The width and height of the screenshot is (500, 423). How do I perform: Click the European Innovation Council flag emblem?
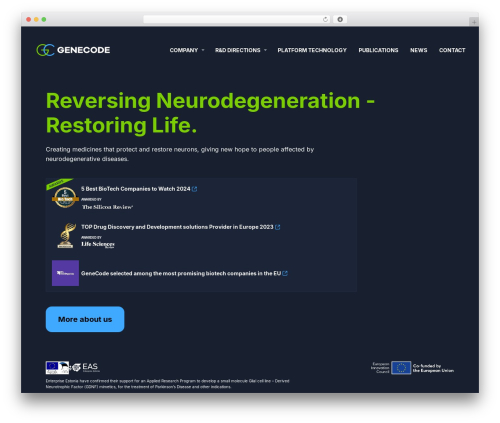401,368
